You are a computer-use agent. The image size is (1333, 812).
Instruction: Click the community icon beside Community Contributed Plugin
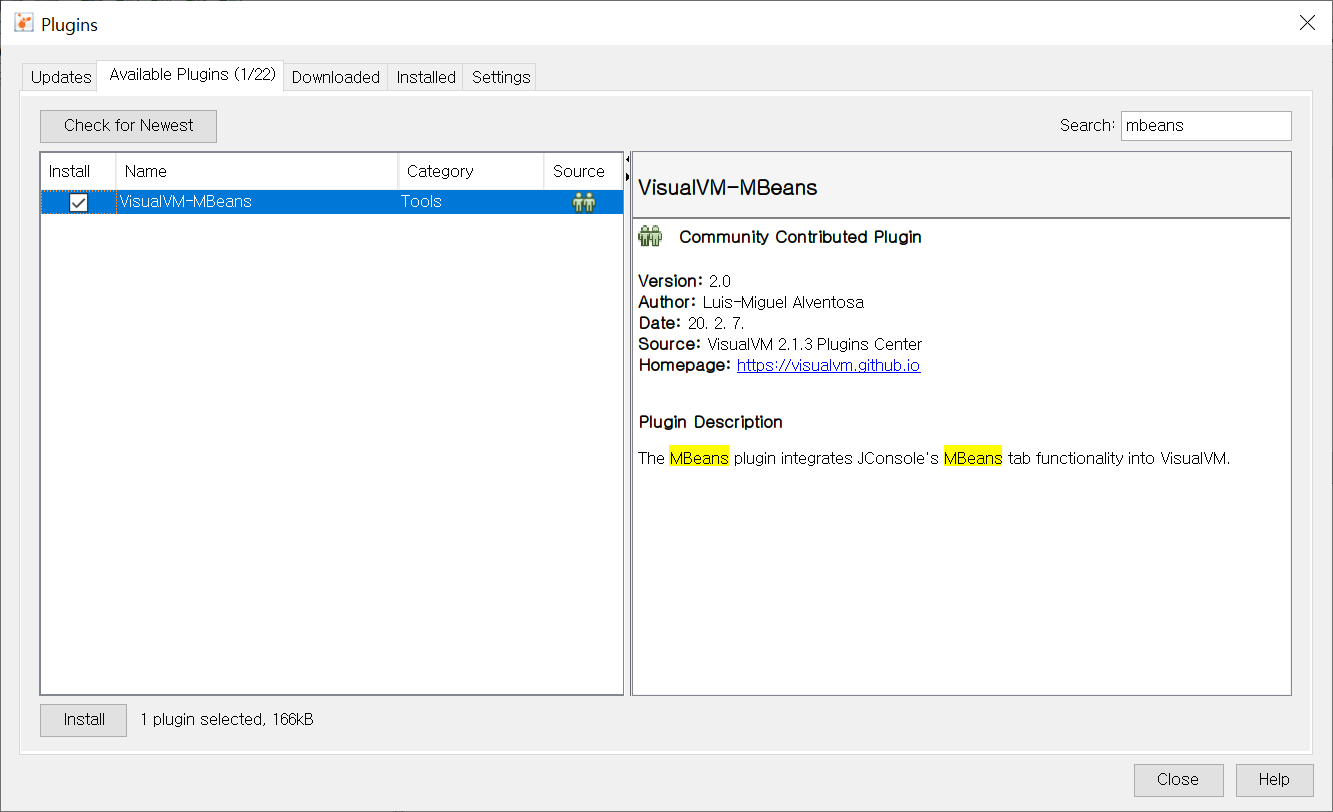(650, 237)
